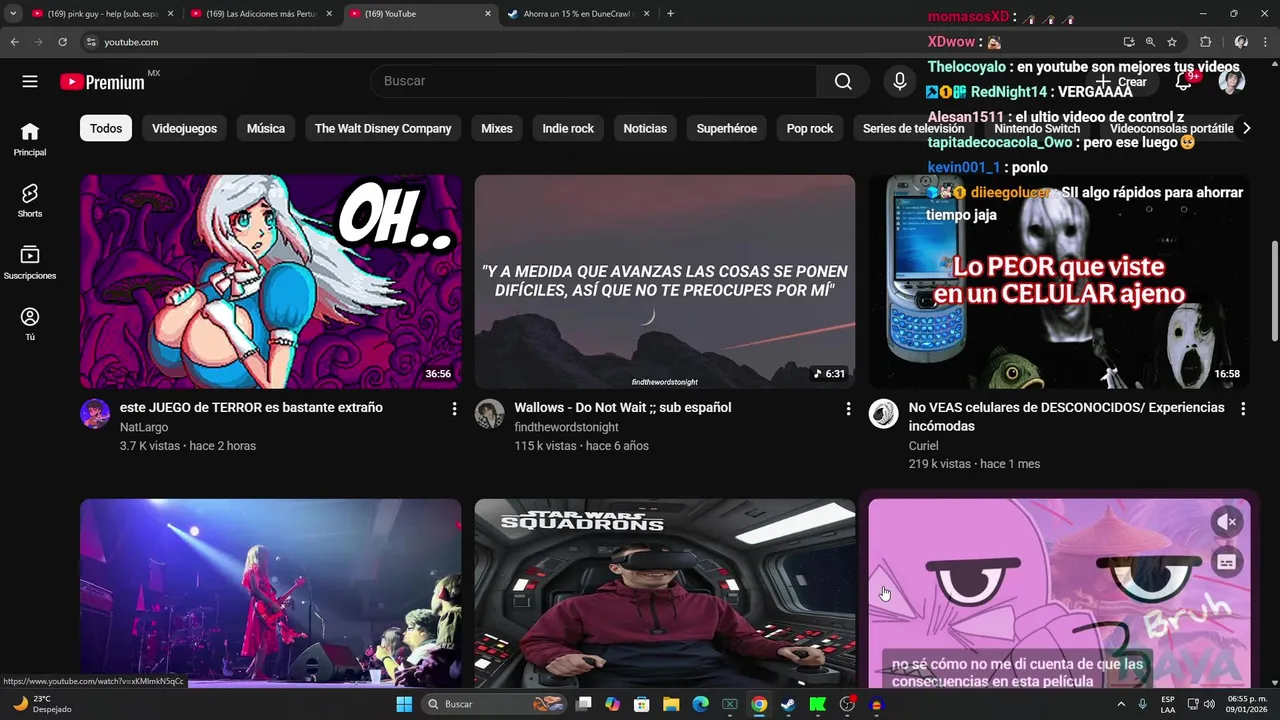Switch to Las Adicciones más Perturbadoras tab

(x=261, y=14)
